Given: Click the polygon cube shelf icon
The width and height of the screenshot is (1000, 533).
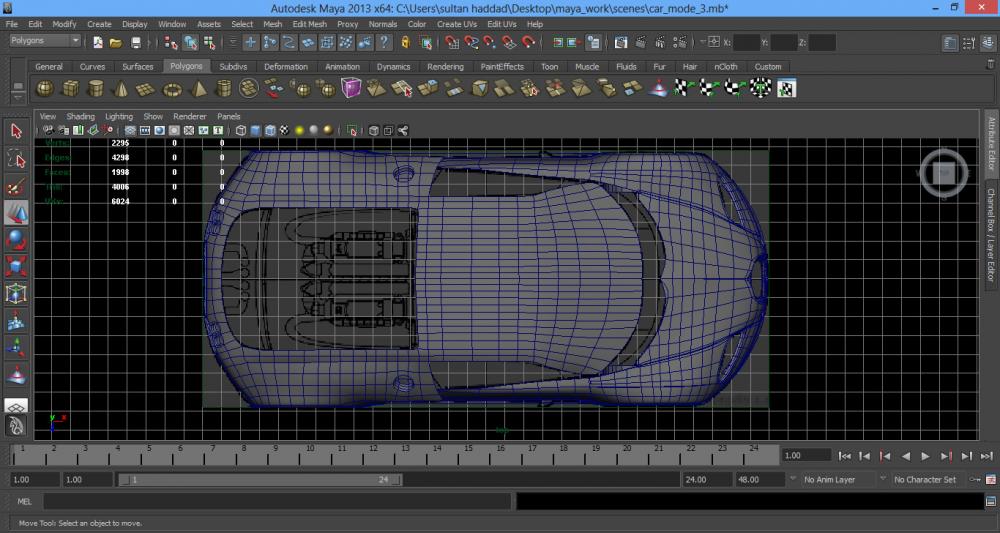Looking at the screenshot, I should tap(71, 89).
